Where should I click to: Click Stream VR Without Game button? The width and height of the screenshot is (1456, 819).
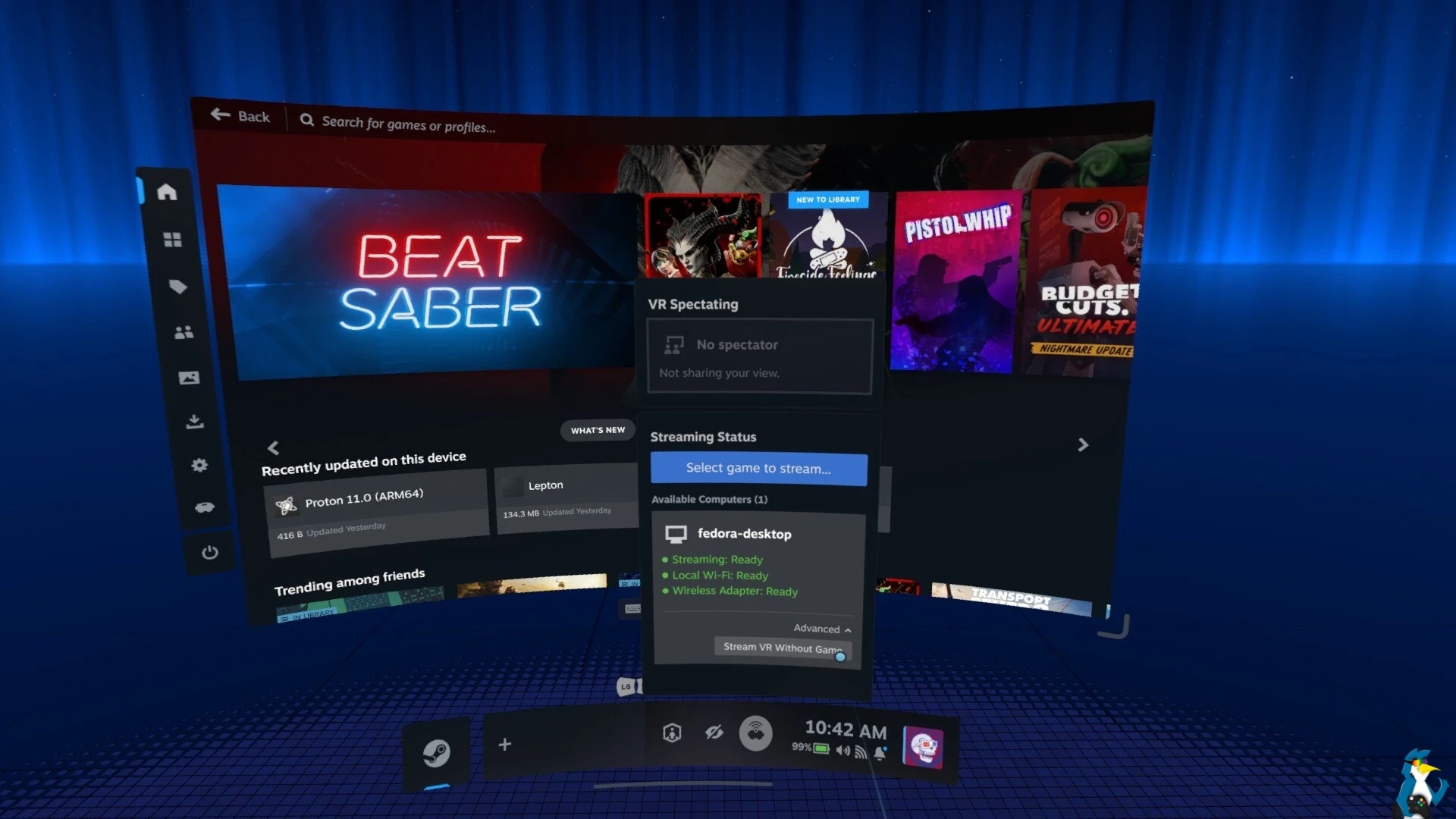coord(783,648)
